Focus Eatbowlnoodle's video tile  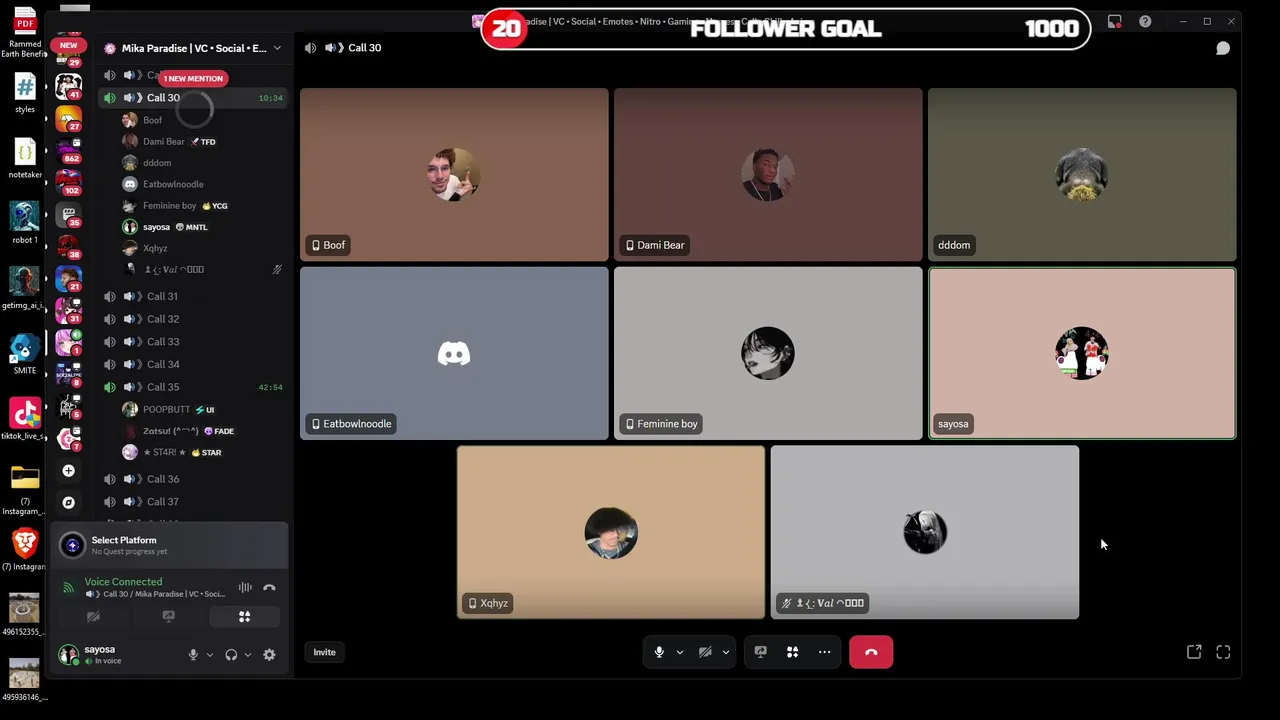(454, 353)
